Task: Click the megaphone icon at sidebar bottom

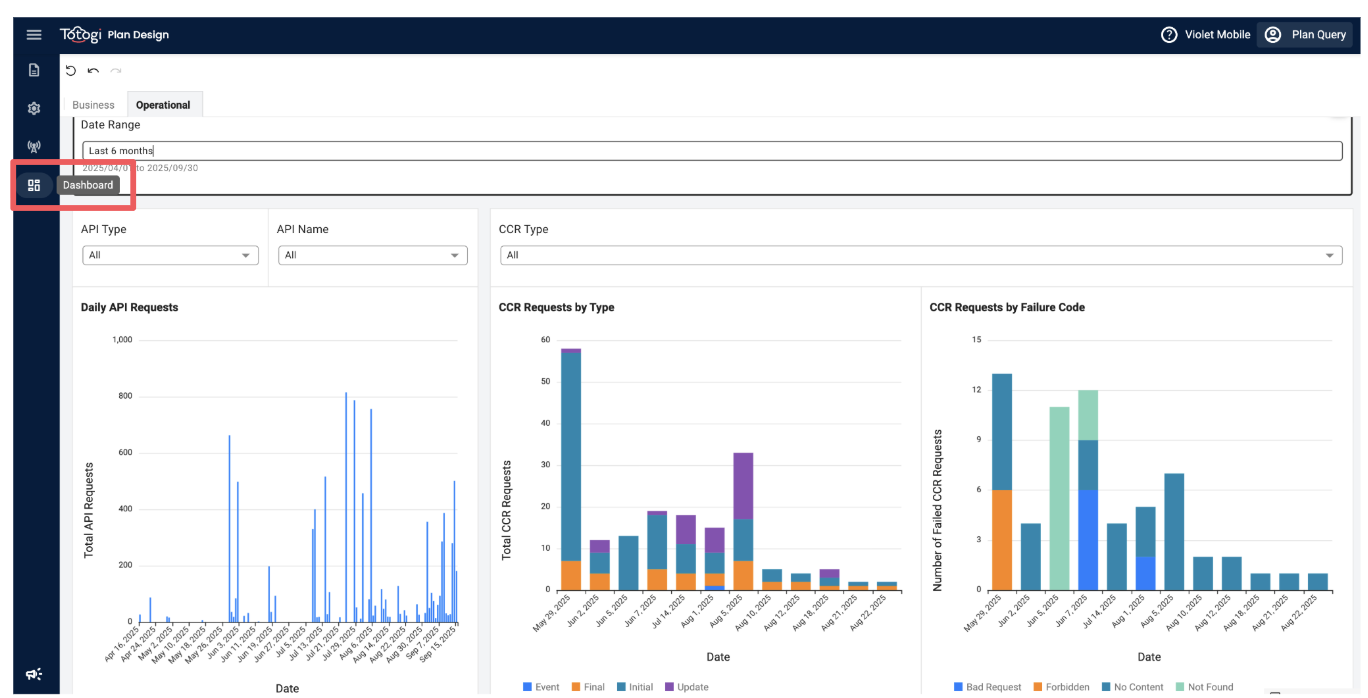Action: pyautogui.click(x=34, y=674)
